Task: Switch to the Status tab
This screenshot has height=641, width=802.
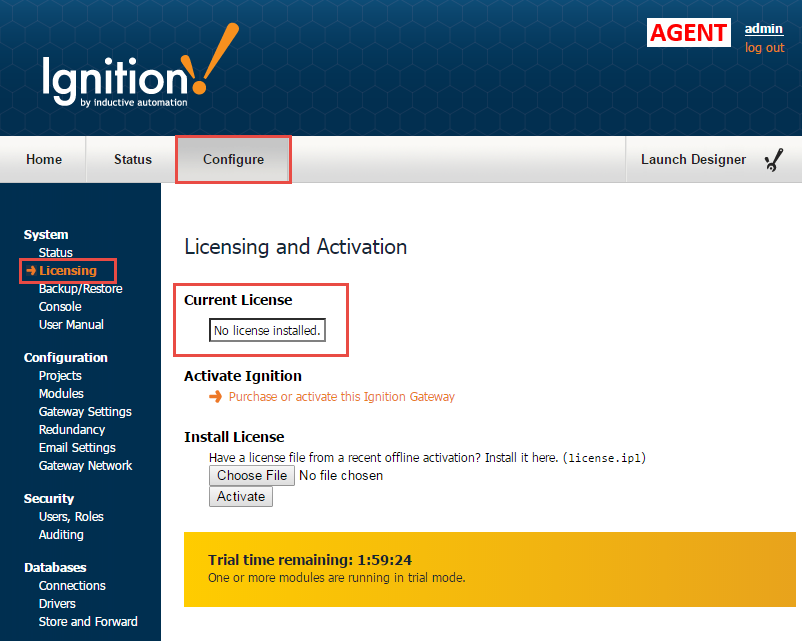Action: pyautogui.click(x=133, y=160)
